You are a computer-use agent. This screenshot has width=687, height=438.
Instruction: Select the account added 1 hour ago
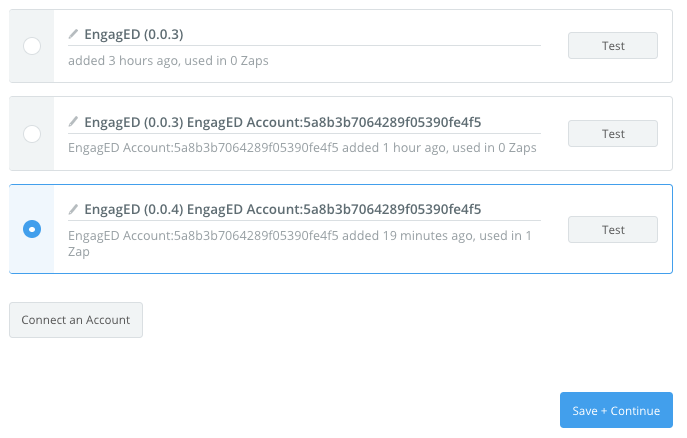pyautogui.click(x=32, y=134)
